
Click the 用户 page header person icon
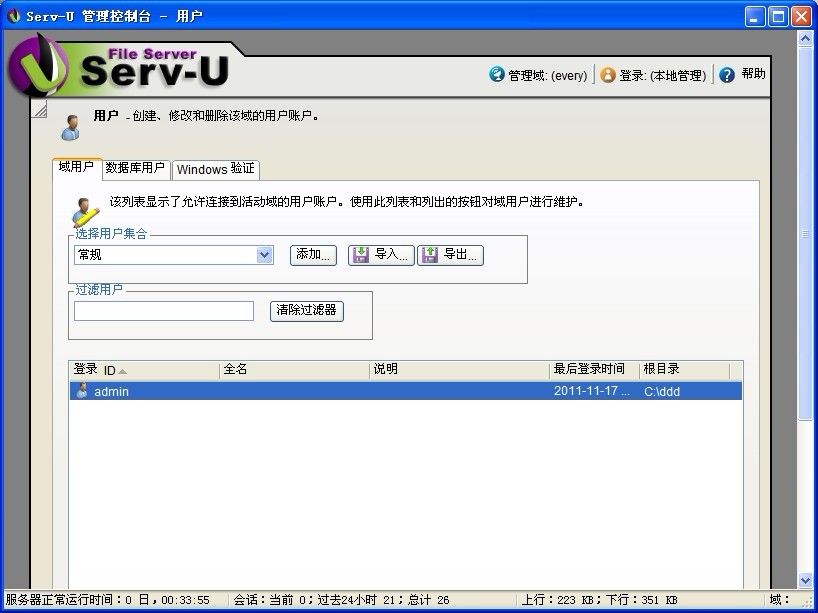[x=70, y=128]
